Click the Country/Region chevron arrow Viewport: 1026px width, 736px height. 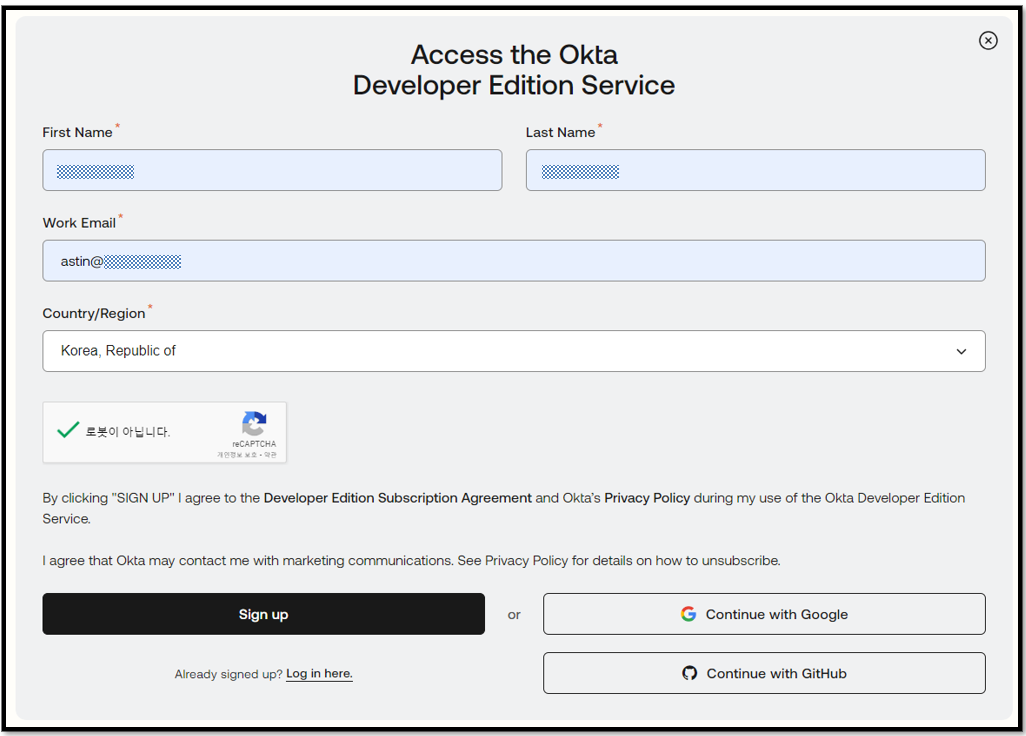pos(961,351)
